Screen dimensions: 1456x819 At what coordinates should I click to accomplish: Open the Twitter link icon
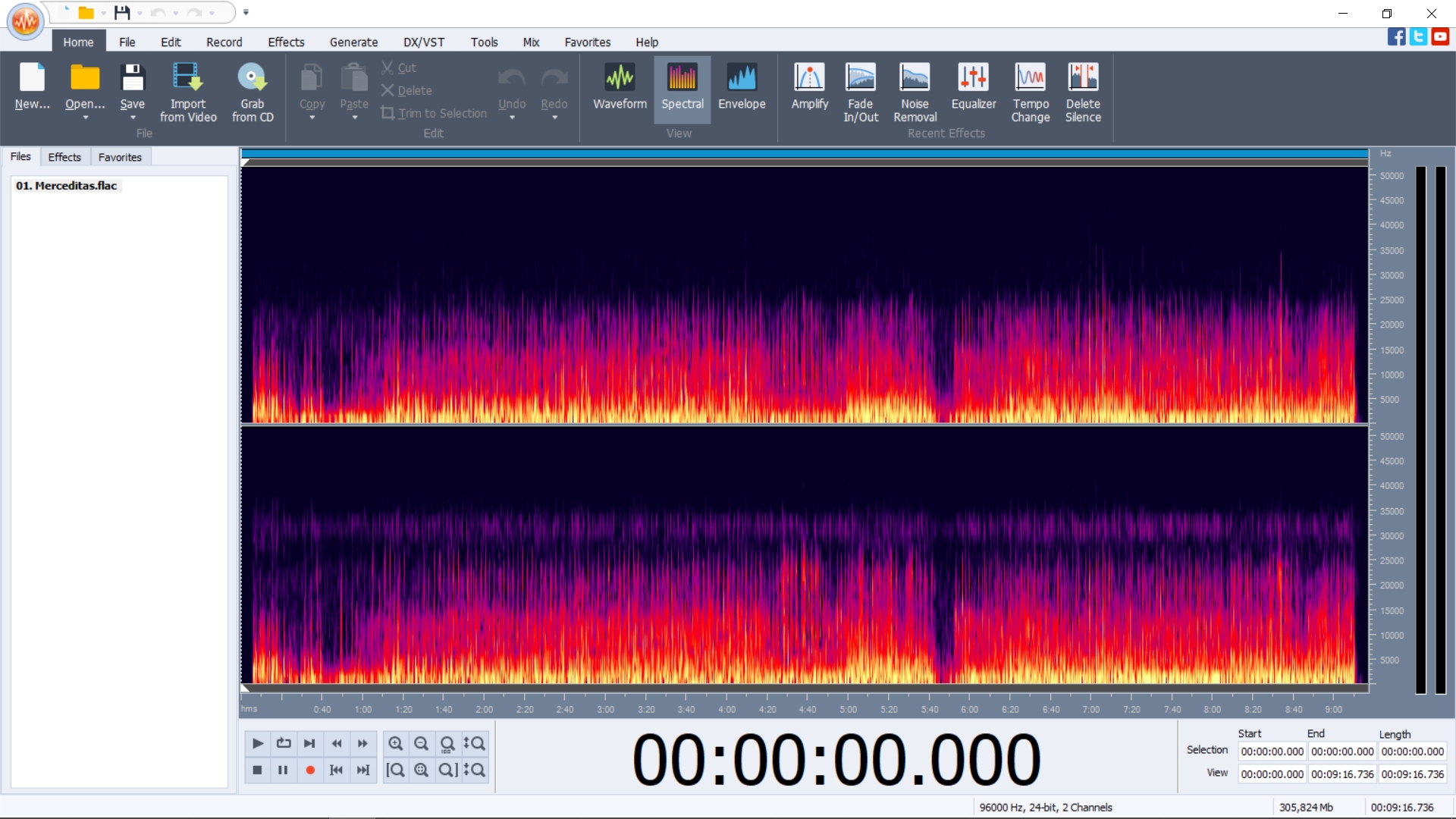point(1418,36)
